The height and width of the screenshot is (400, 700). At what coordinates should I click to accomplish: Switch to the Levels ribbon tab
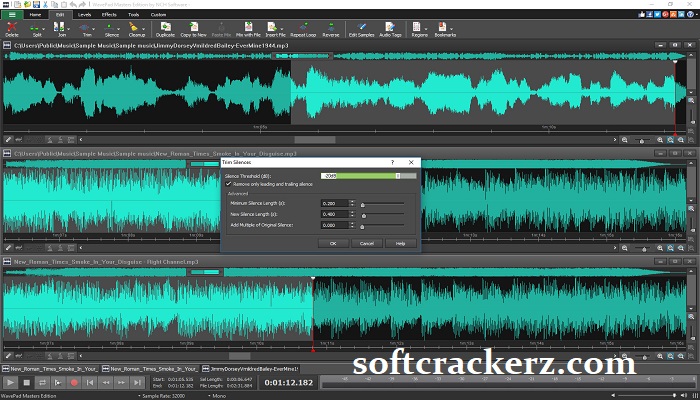click(84, 15)
